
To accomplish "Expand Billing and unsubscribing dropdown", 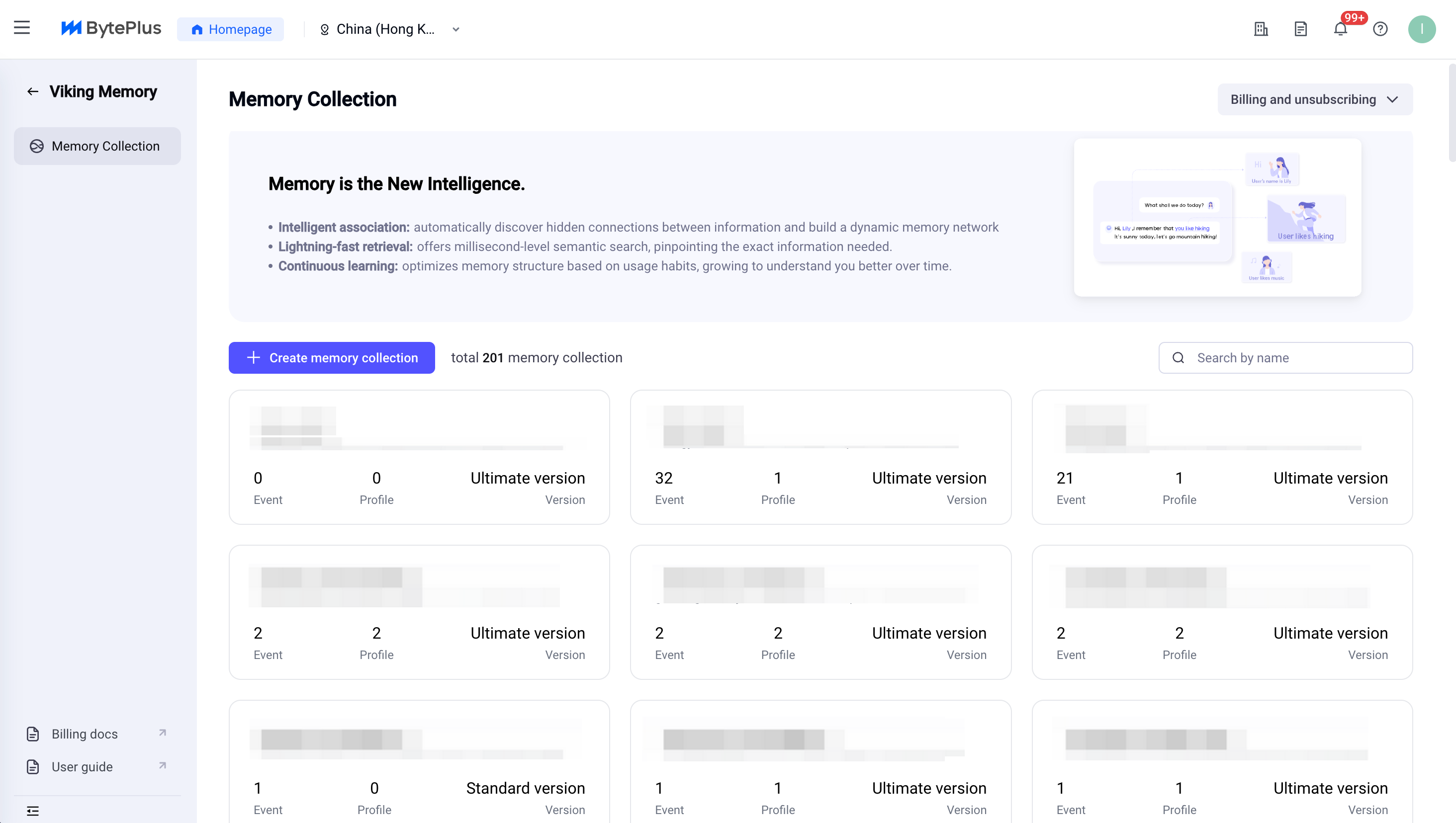I will coord(1314,99).
